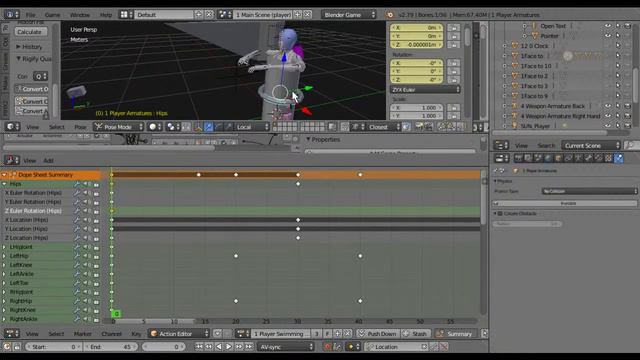Open the pivot point selector in viewport header
Screen dimensions: 640x360
coord(173,127)
